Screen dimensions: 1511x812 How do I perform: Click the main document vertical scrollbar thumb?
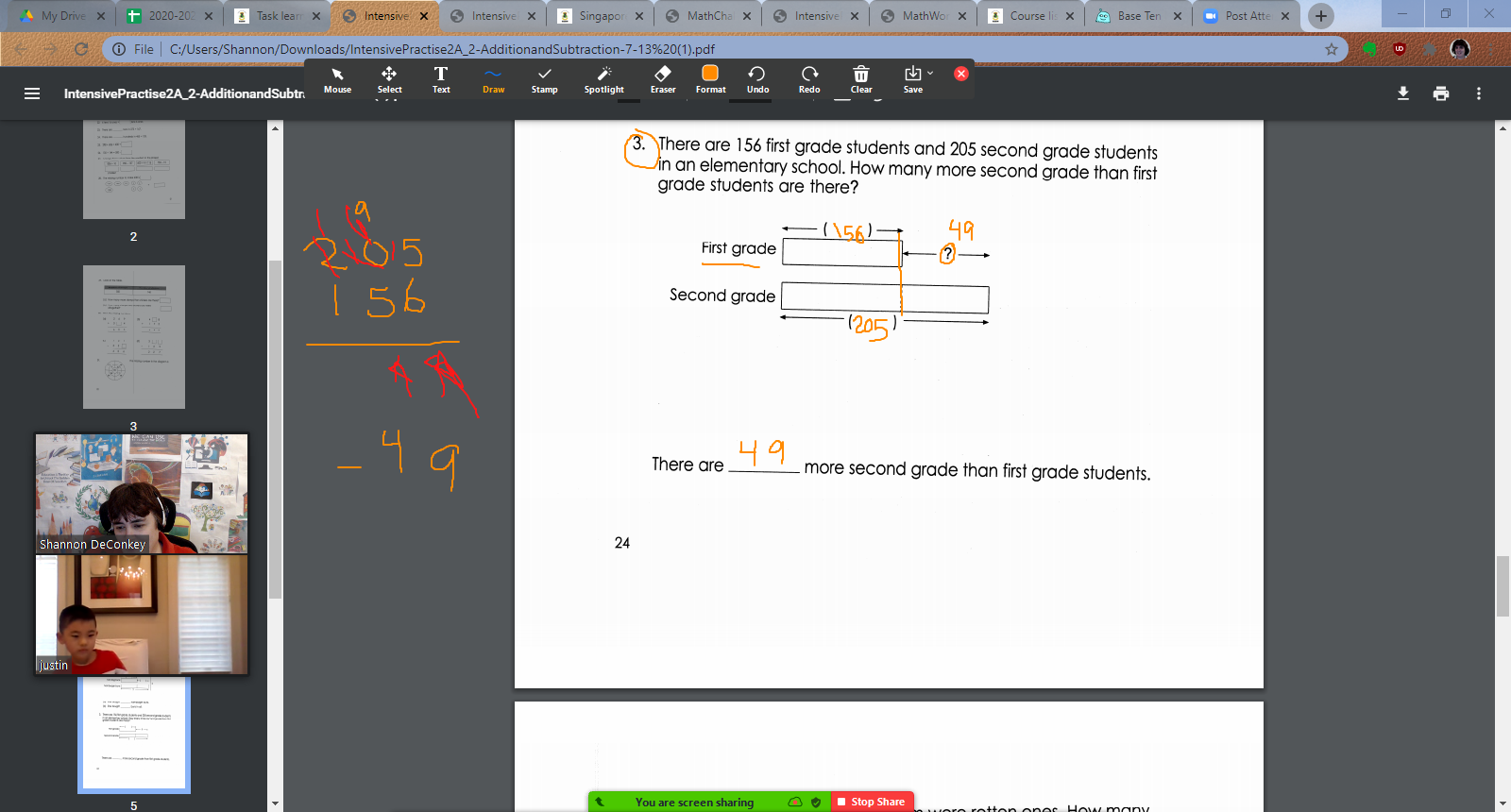(1503, 586)
